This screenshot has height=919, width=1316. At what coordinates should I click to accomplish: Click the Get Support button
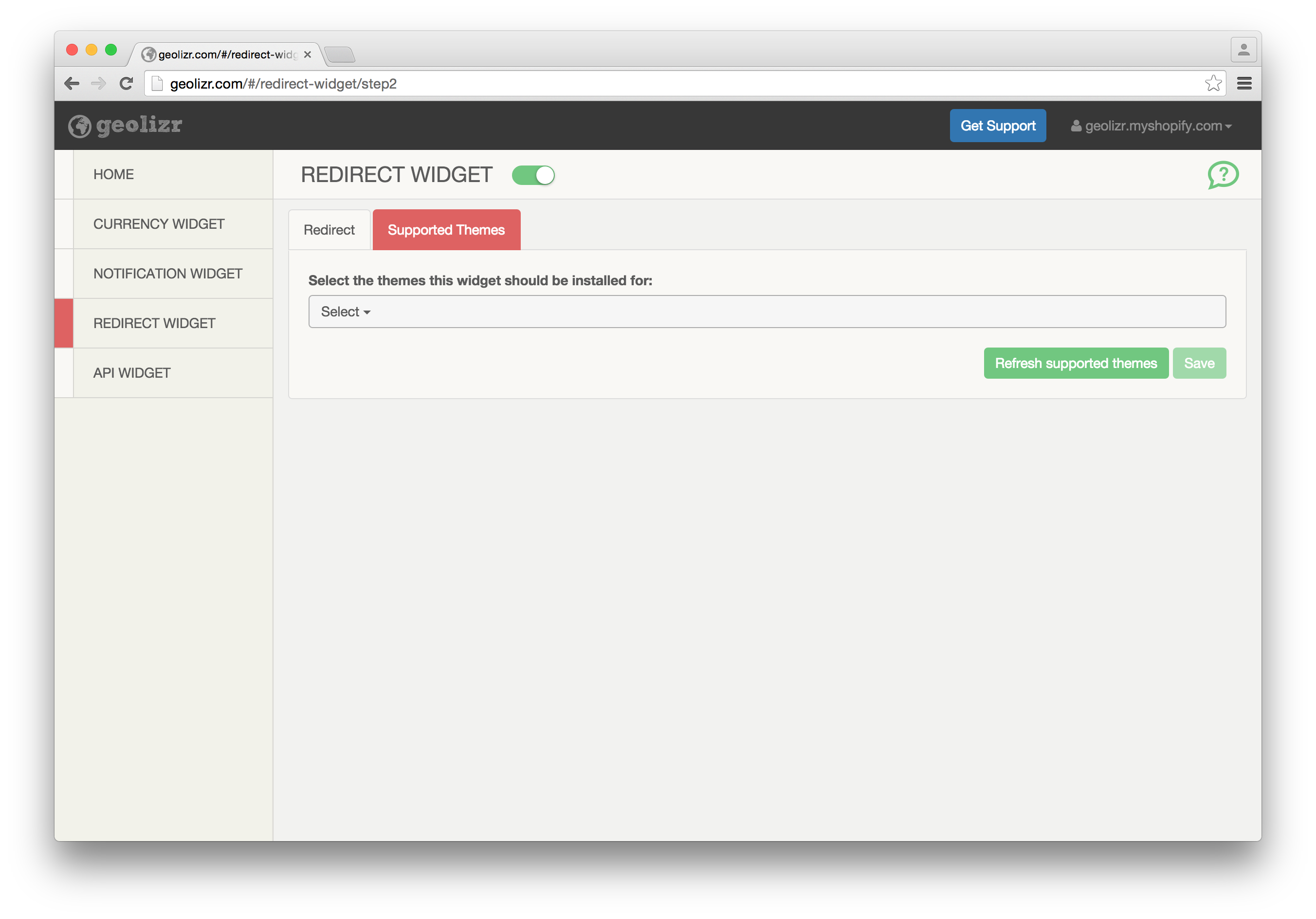pyautogui.click(x=997, y=126)
